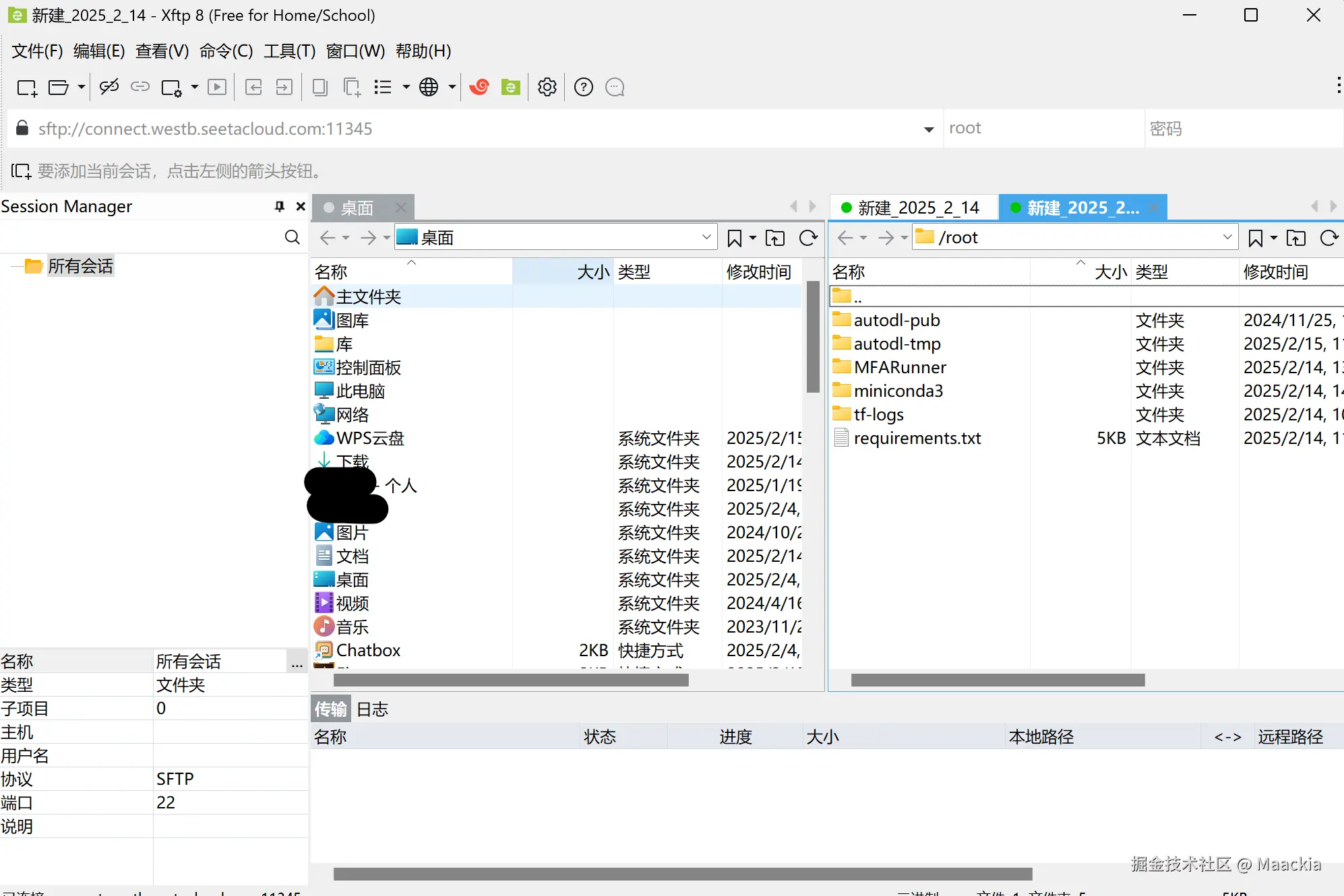Click the search icon in Session Manager
This screenshot has width=1344, height=896.
tap(292, 237)
